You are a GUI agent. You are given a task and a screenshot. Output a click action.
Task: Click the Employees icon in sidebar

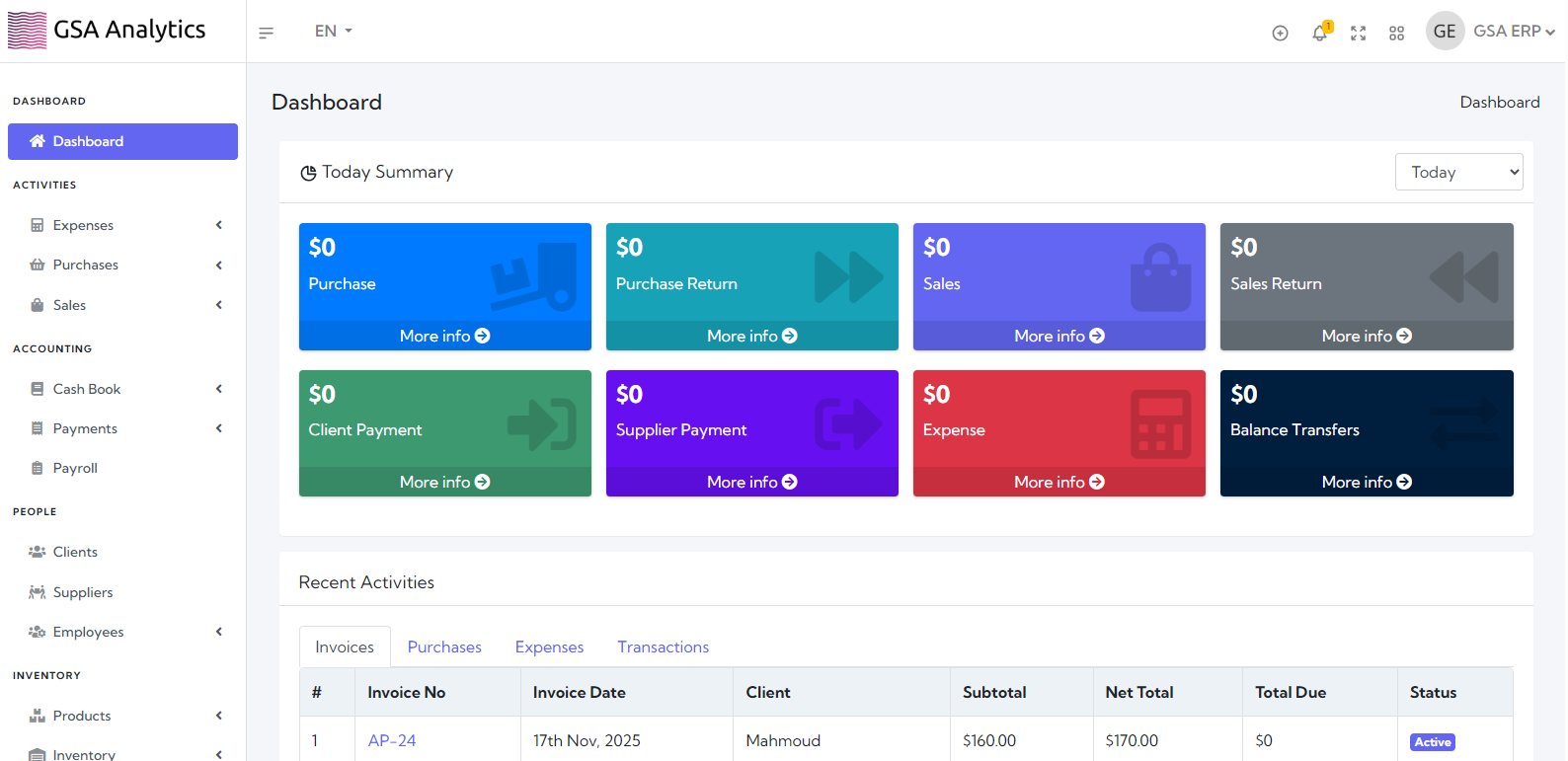pos(38,632)
